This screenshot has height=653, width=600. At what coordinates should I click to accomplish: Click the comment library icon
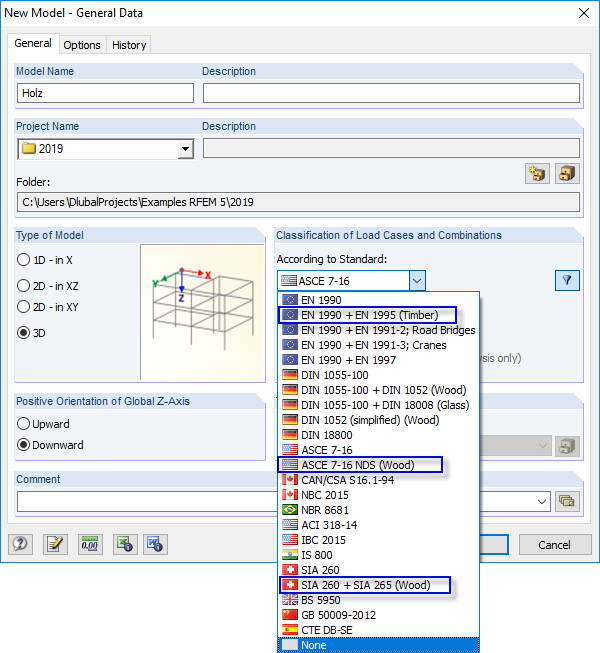[567, 501]
